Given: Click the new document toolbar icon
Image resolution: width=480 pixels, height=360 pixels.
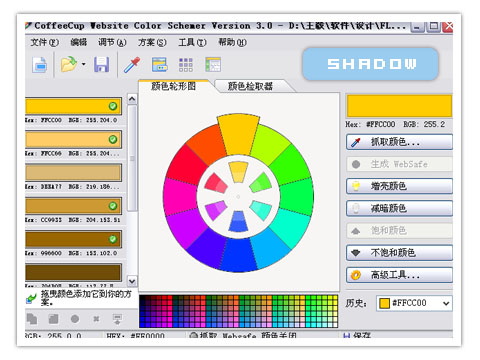Looking at the screenshot, I should click(40, 65).
